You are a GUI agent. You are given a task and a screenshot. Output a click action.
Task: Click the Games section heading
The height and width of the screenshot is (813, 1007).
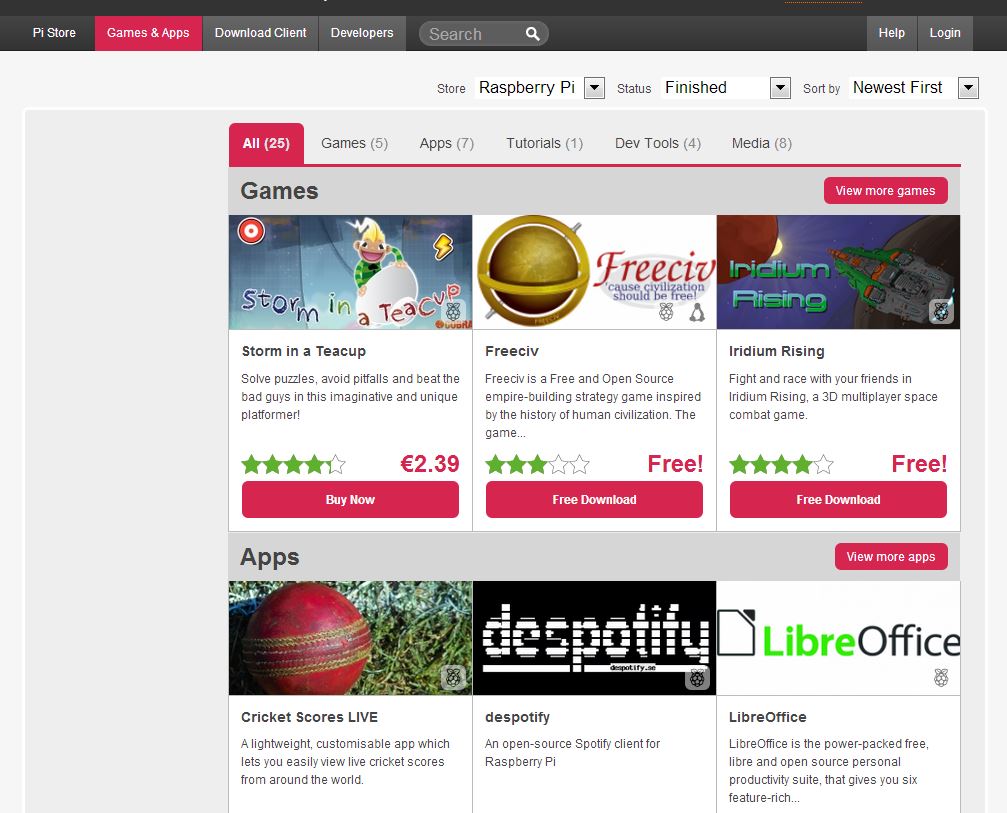[x=279, y=191]
